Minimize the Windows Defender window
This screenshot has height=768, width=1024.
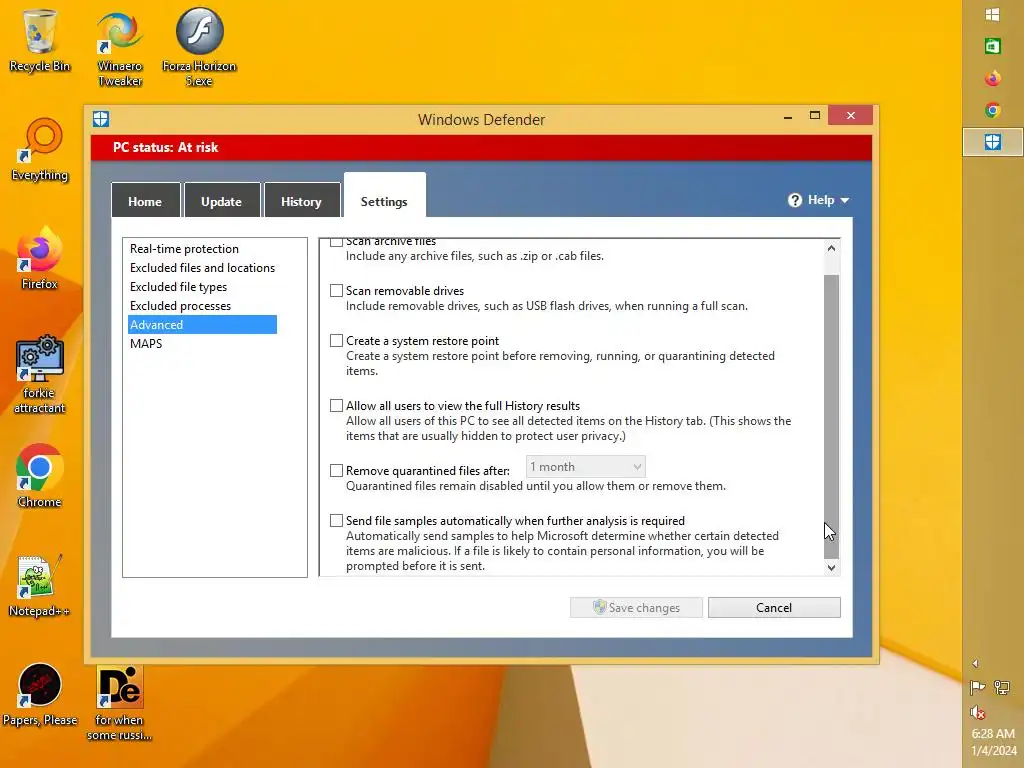click(788, 116)
